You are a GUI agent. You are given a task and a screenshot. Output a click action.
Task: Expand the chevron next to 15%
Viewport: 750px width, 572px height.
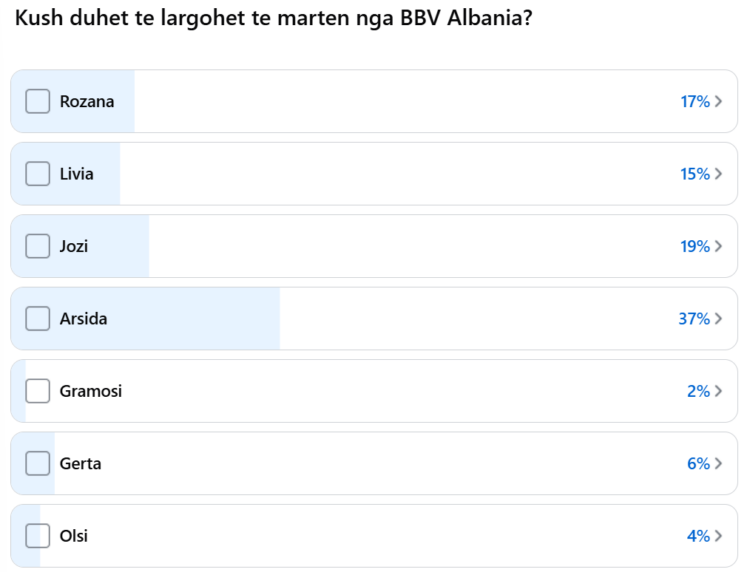[x=718, y=174]
